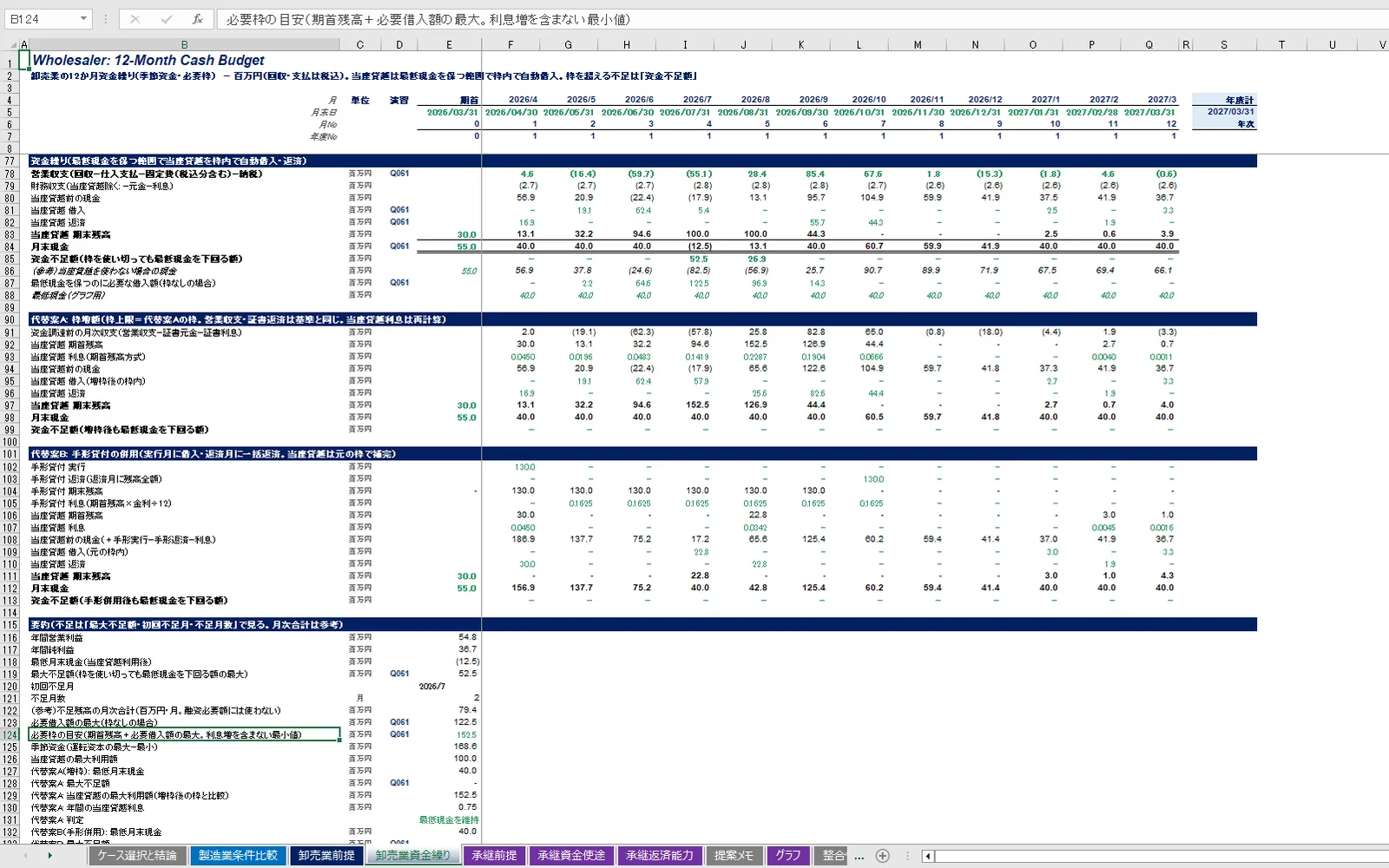
Task: Open the グラフ sheet tab
Action: point(787,856)
